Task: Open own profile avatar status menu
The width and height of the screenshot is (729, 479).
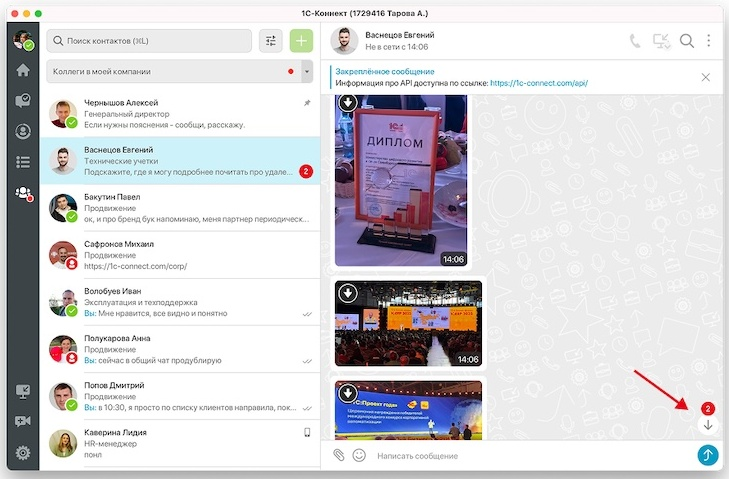Action: point(22,40)
